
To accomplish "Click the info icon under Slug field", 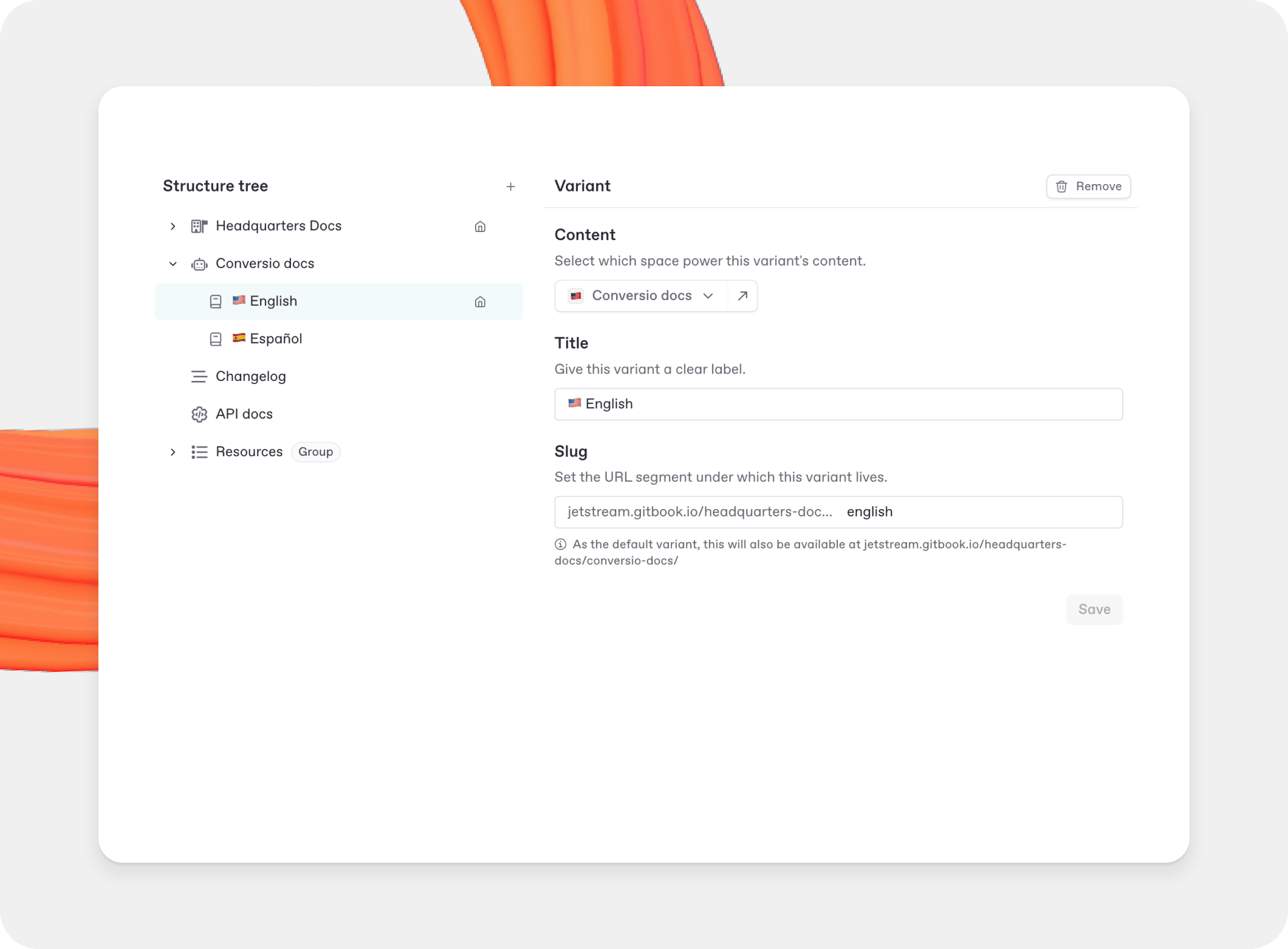I will (x=560, y=544).
